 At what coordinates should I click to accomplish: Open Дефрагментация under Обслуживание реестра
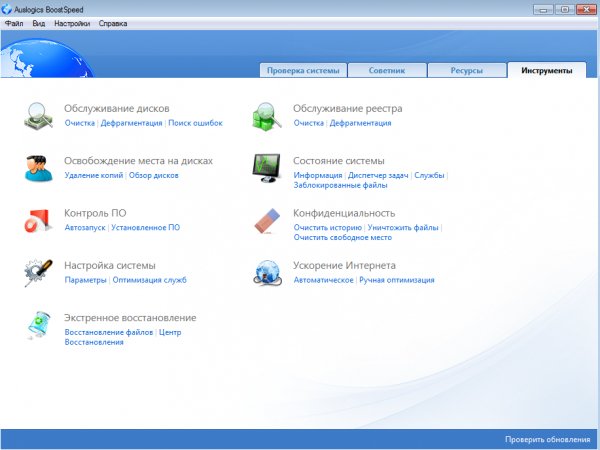pos(360,123)
